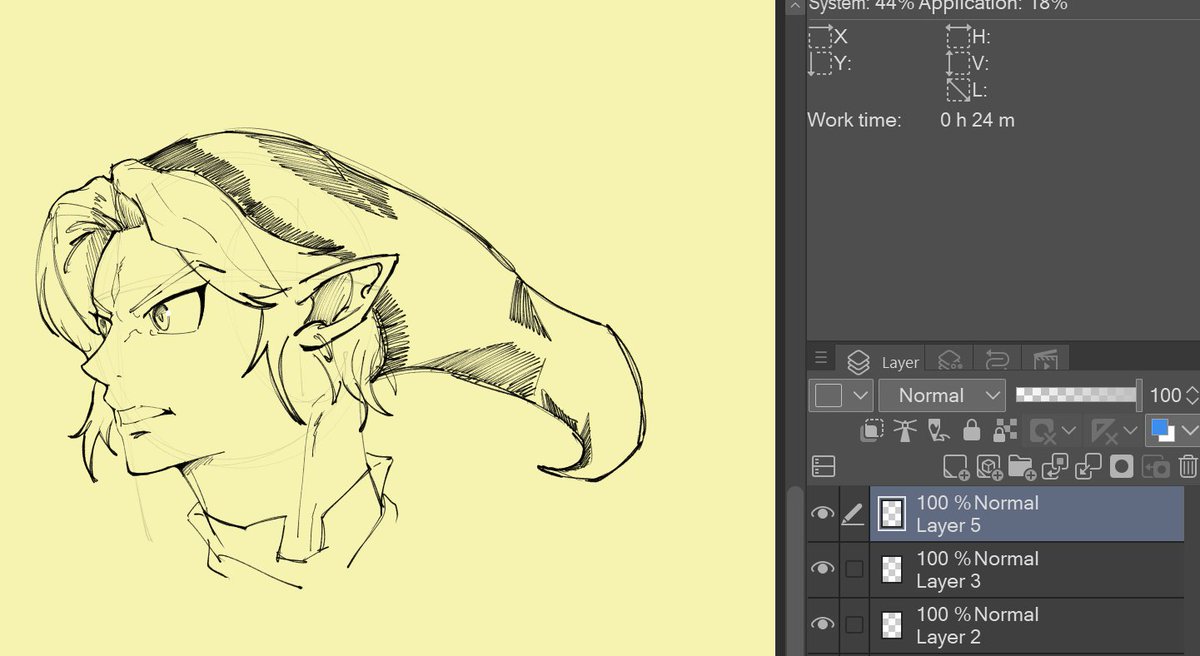Select Layer 5 thumbnail
This screenshot has height=656, width=1200.
(x=890, y=514)
